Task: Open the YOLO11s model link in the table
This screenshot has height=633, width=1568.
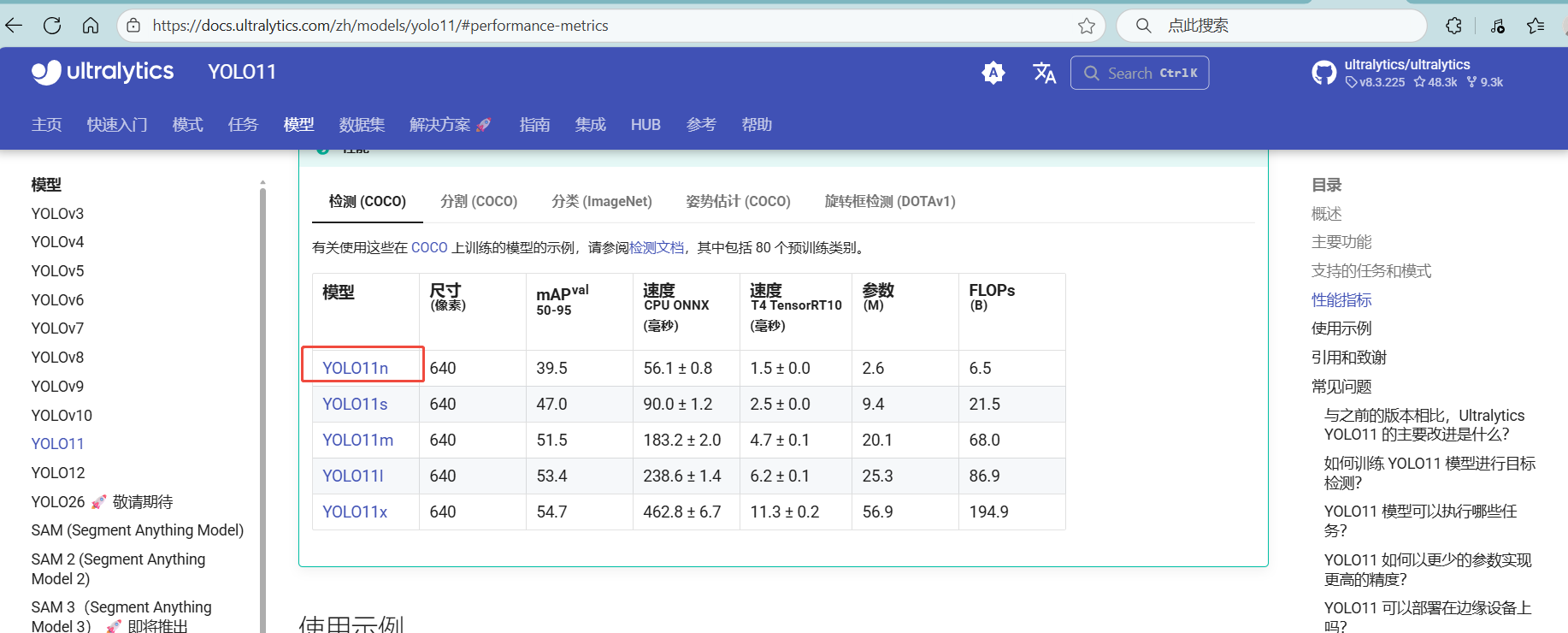Action: click(x=355, y=404)
